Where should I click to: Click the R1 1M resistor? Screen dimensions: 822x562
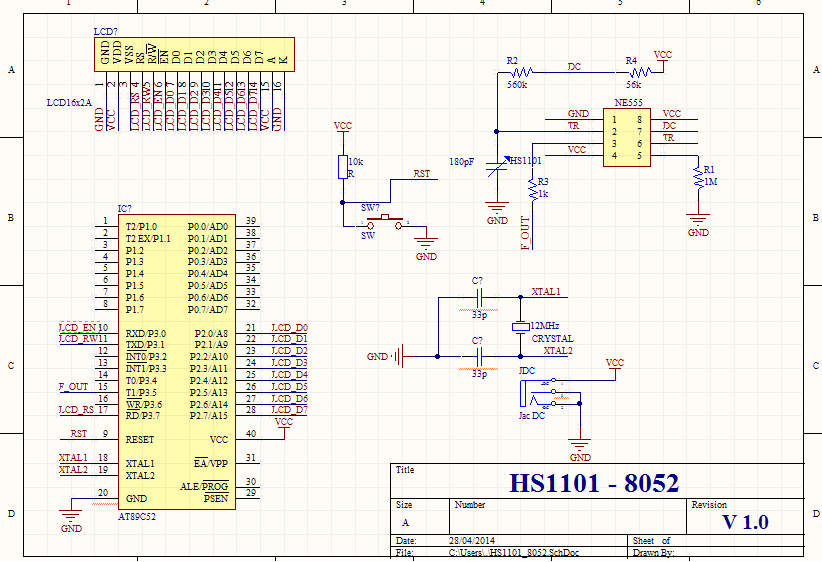698,178
